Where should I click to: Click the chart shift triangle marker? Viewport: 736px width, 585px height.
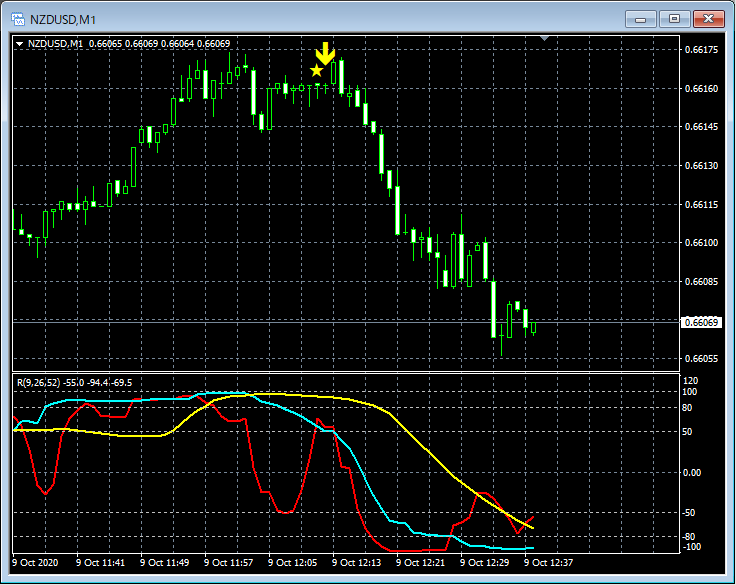click(x=544, y=38)
